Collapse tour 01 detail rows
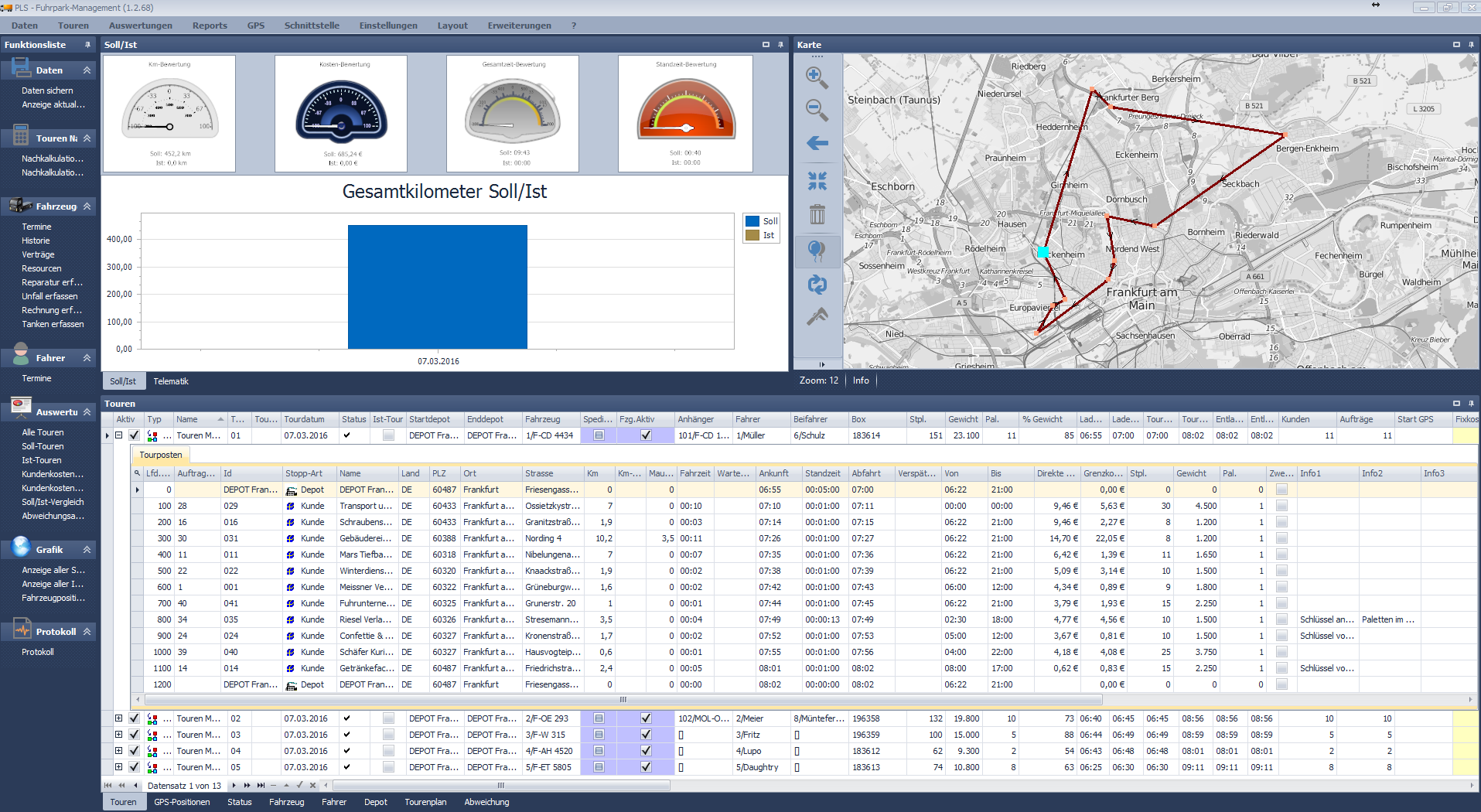The image size is (1481, 812). pyautogui.click(x=119, y=435)
